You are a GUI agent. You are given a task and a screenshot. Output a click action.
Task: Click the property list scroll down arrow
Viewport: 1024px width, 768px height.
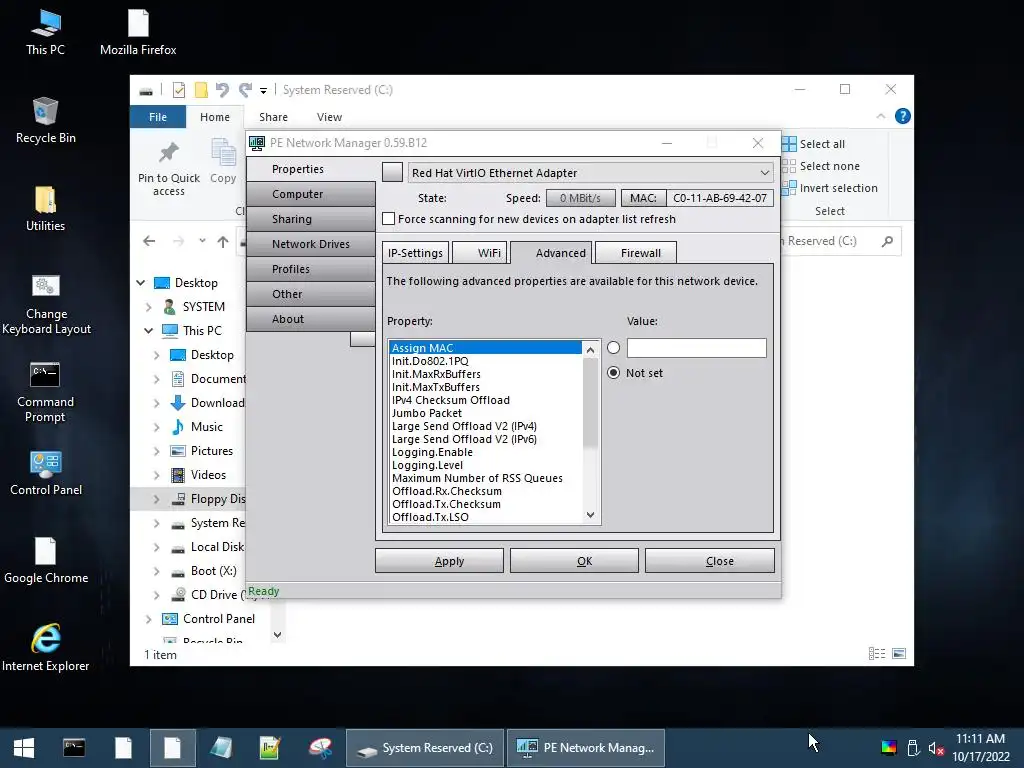click(590, 515)
